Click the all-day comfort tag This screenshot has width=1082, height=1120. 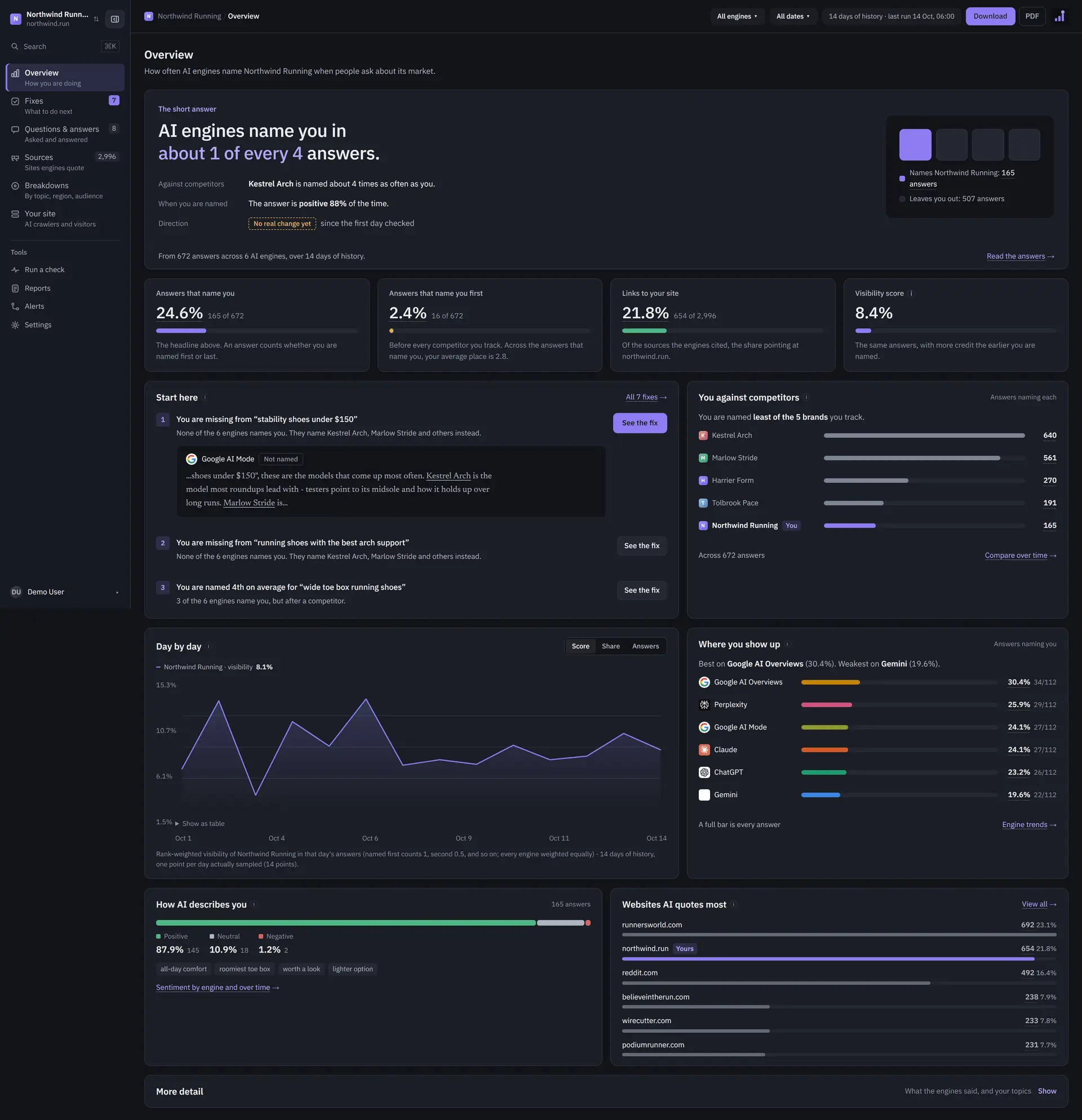(184, 968)
